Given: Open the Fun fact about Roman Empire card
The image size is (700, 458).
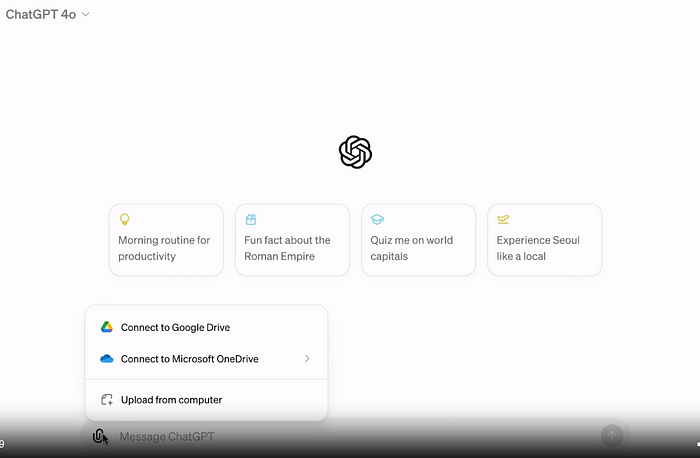Looking at the screenshot, I should (292, 240).
